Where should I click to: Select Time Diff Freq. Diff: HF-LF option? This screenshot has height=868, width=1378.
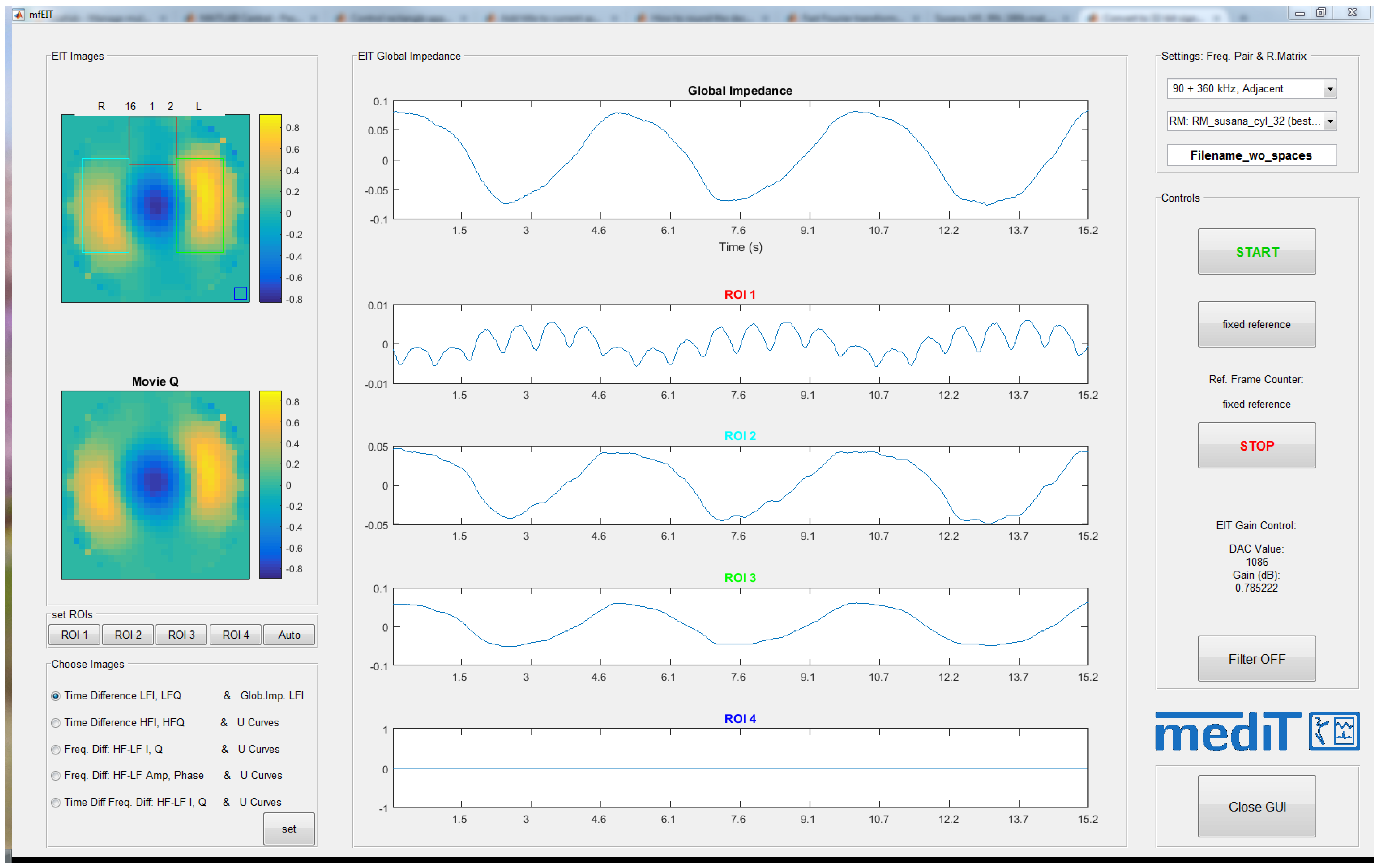[55, 803]
